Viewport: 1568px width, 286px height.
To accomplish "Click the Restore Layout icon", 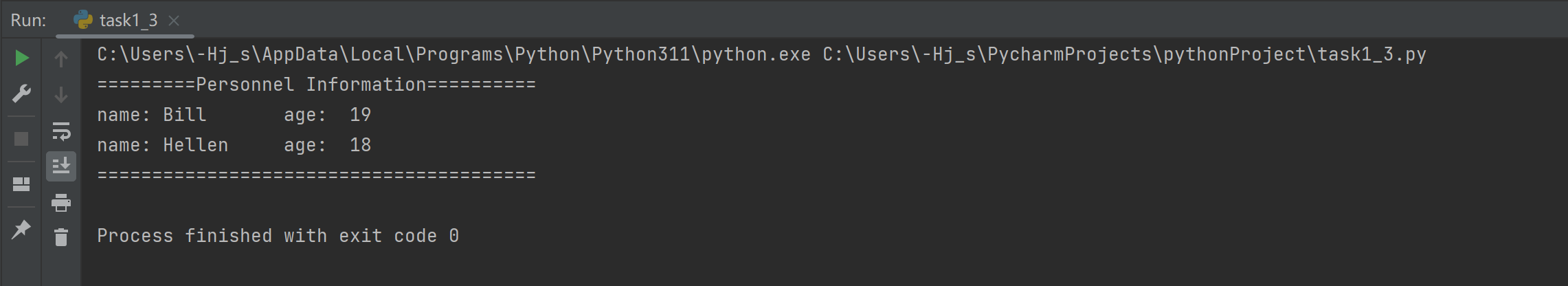I will click(x=22, y=184).
